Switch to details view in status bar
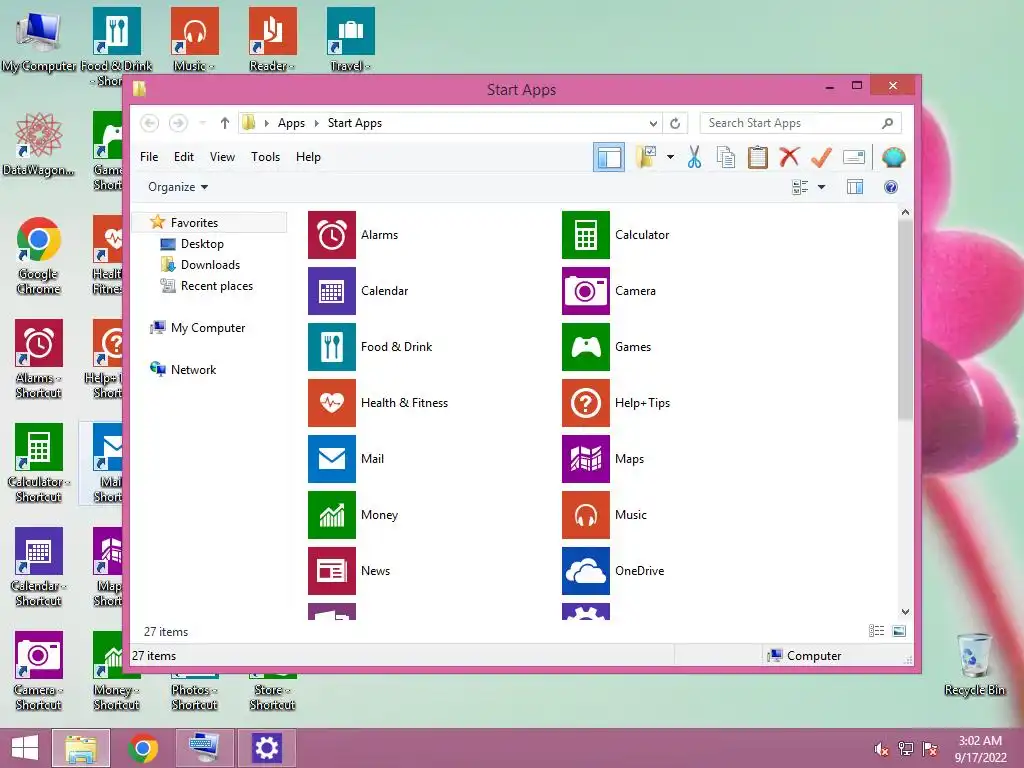1024x768 pixels. click(876, 631)
